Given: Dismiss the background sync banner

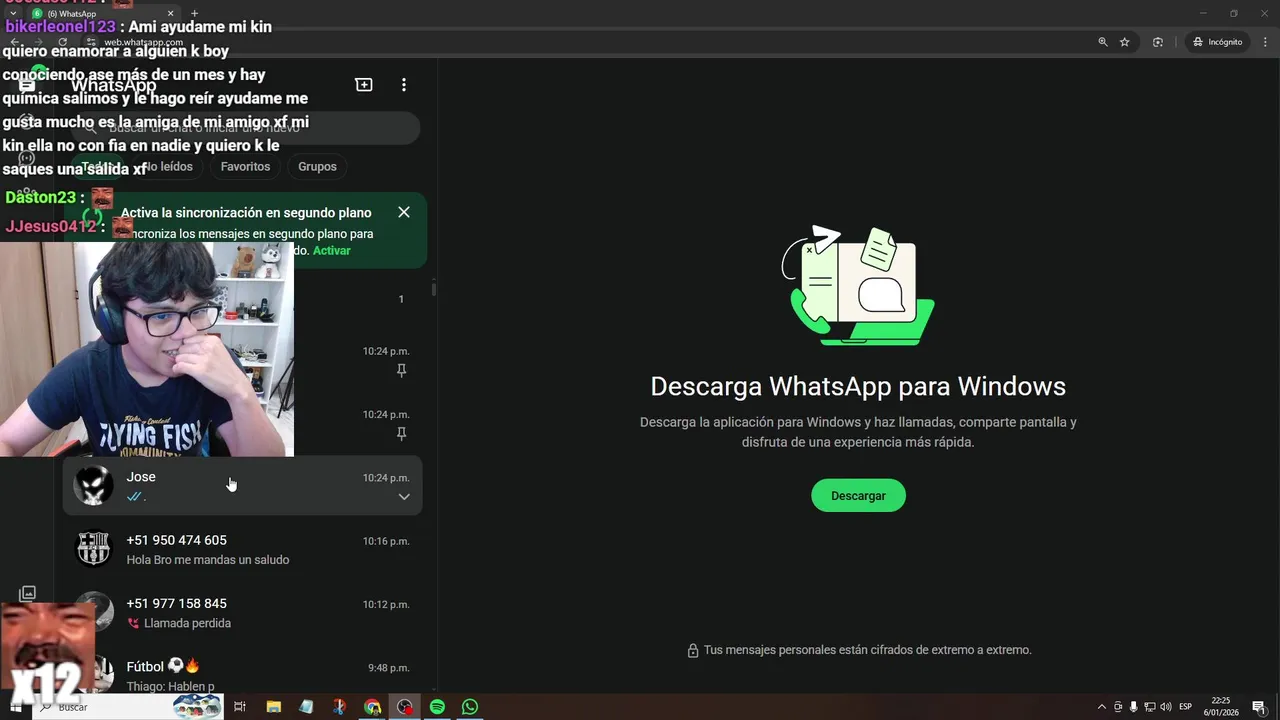Looking at the screenshot, I should [404, 212].
